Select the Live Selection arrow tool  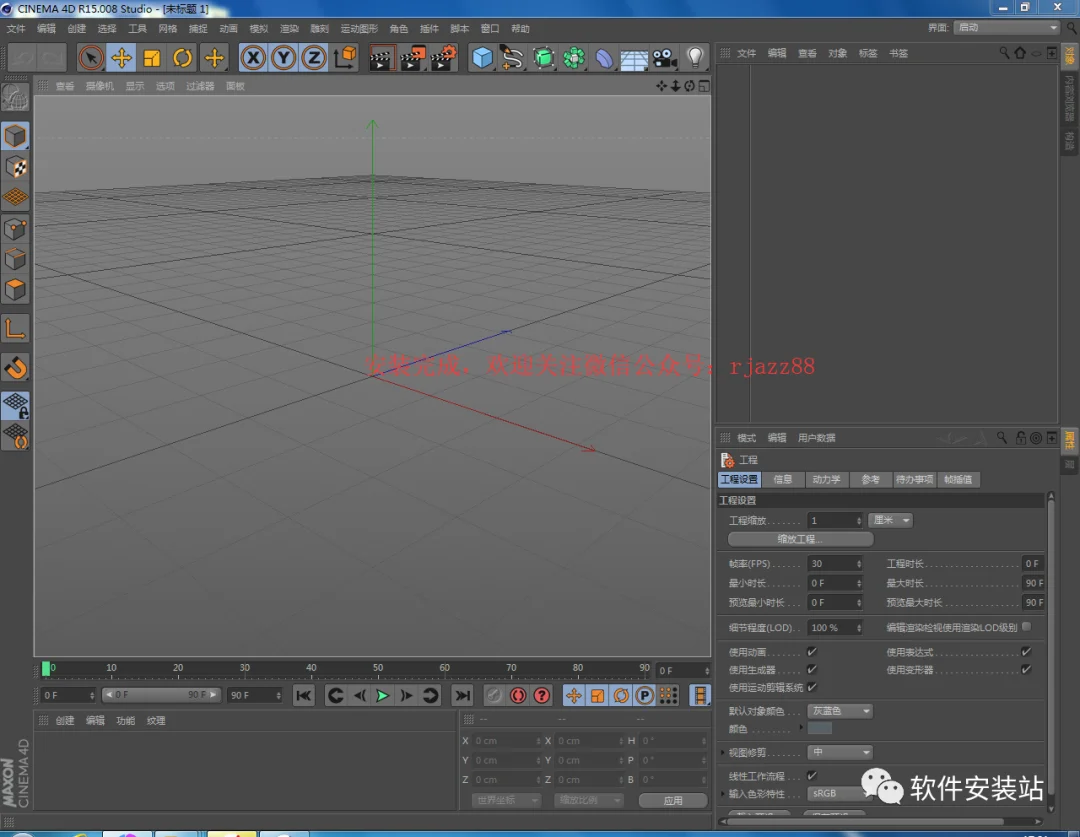click(x=90, y=58)
